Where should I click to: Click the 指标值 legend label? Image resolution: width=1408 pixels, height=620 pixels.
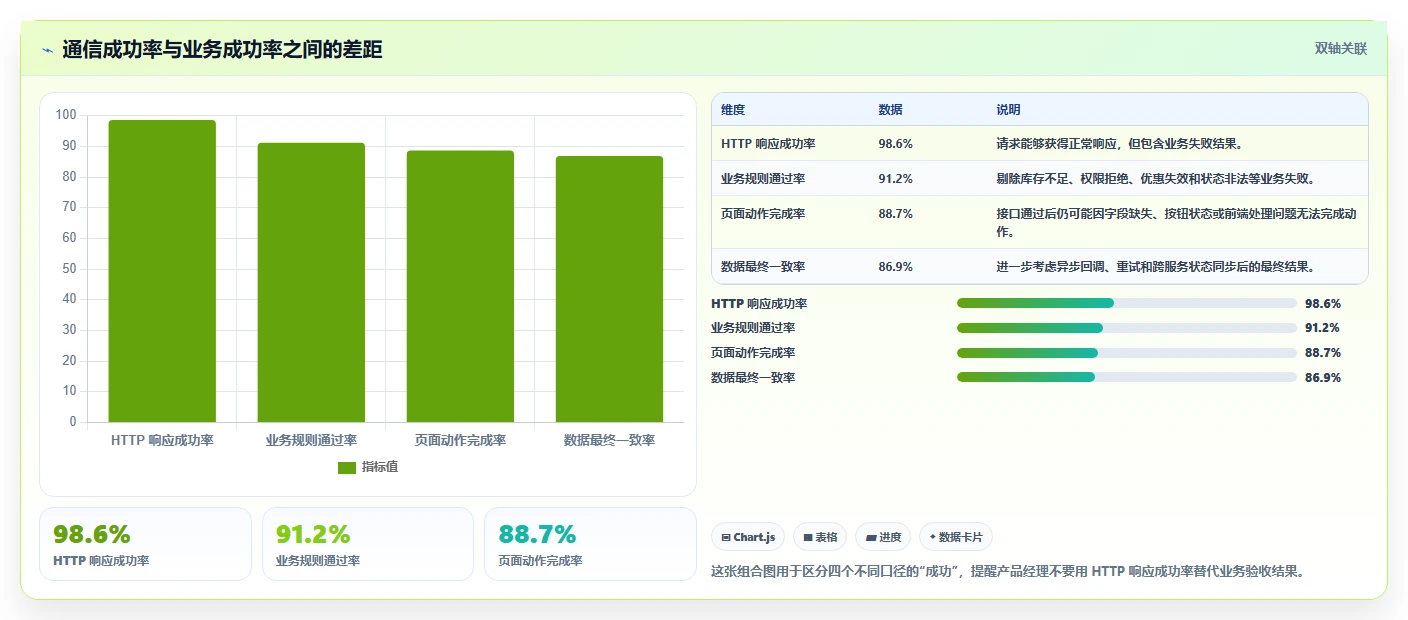(x=380, y=468)
